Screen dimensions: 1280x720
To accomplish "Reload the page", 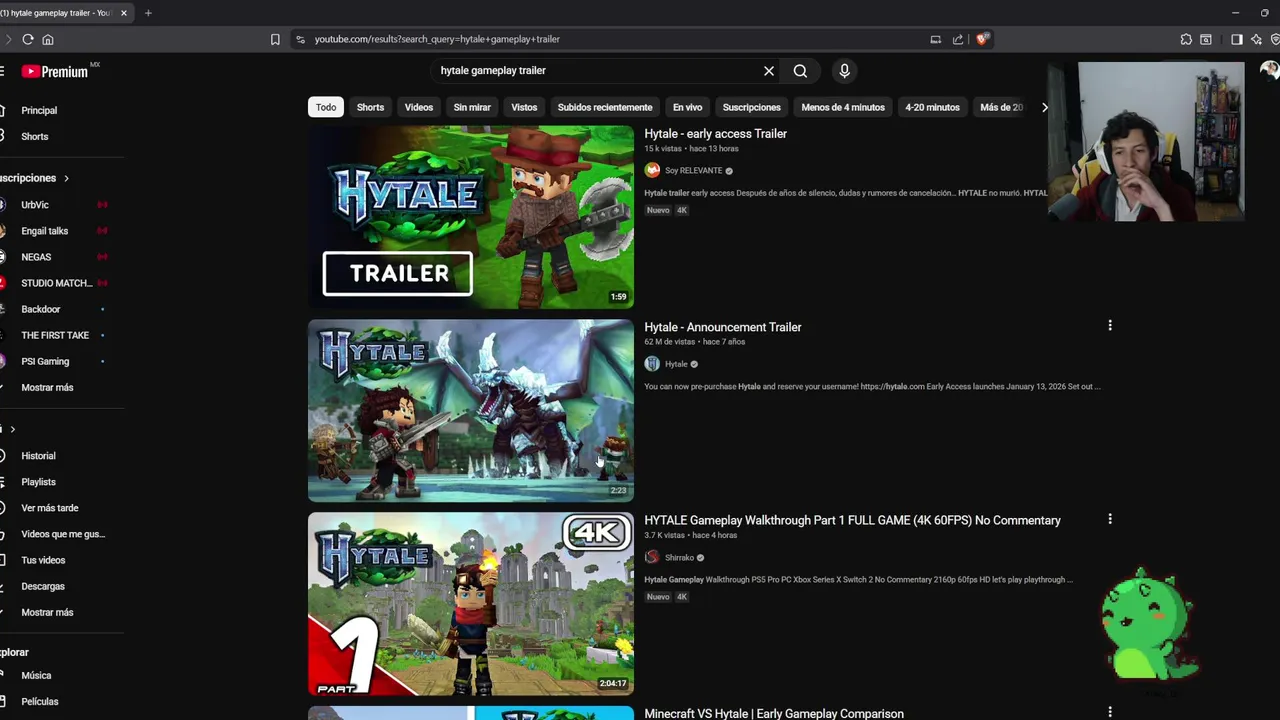I will 28,39.
